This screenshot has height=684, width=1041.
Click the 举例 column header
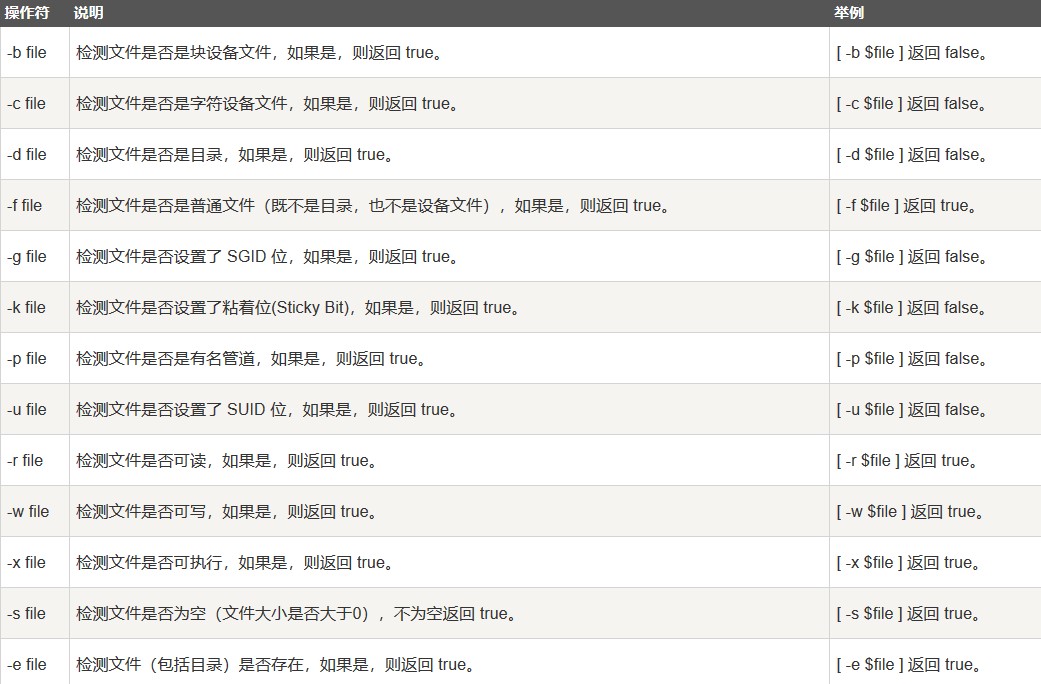[849, 13]
